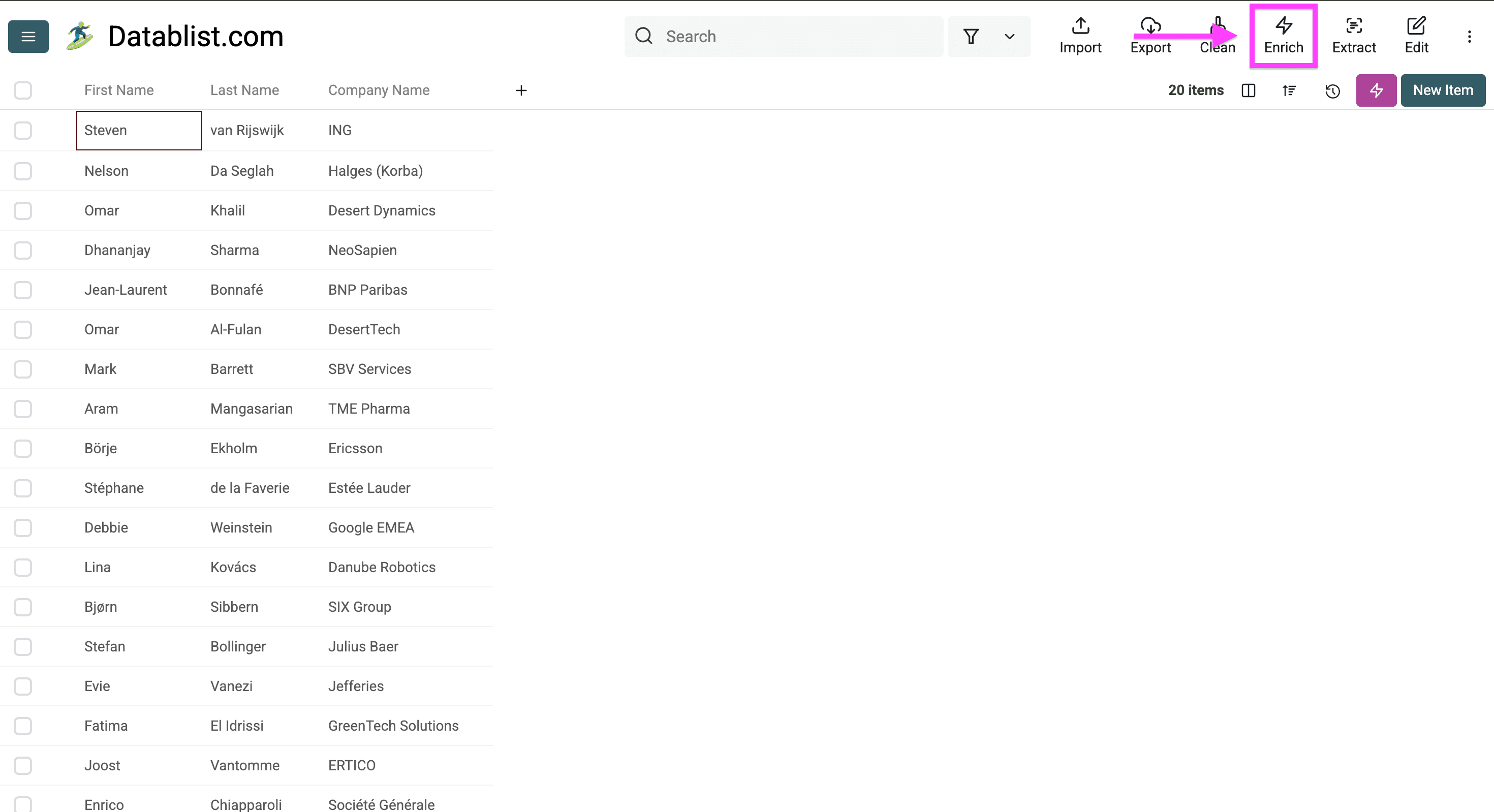Viewport: 1494px width, 812px height.
Task: Toggle the checkbox on Steven's row
Action: 23,131
